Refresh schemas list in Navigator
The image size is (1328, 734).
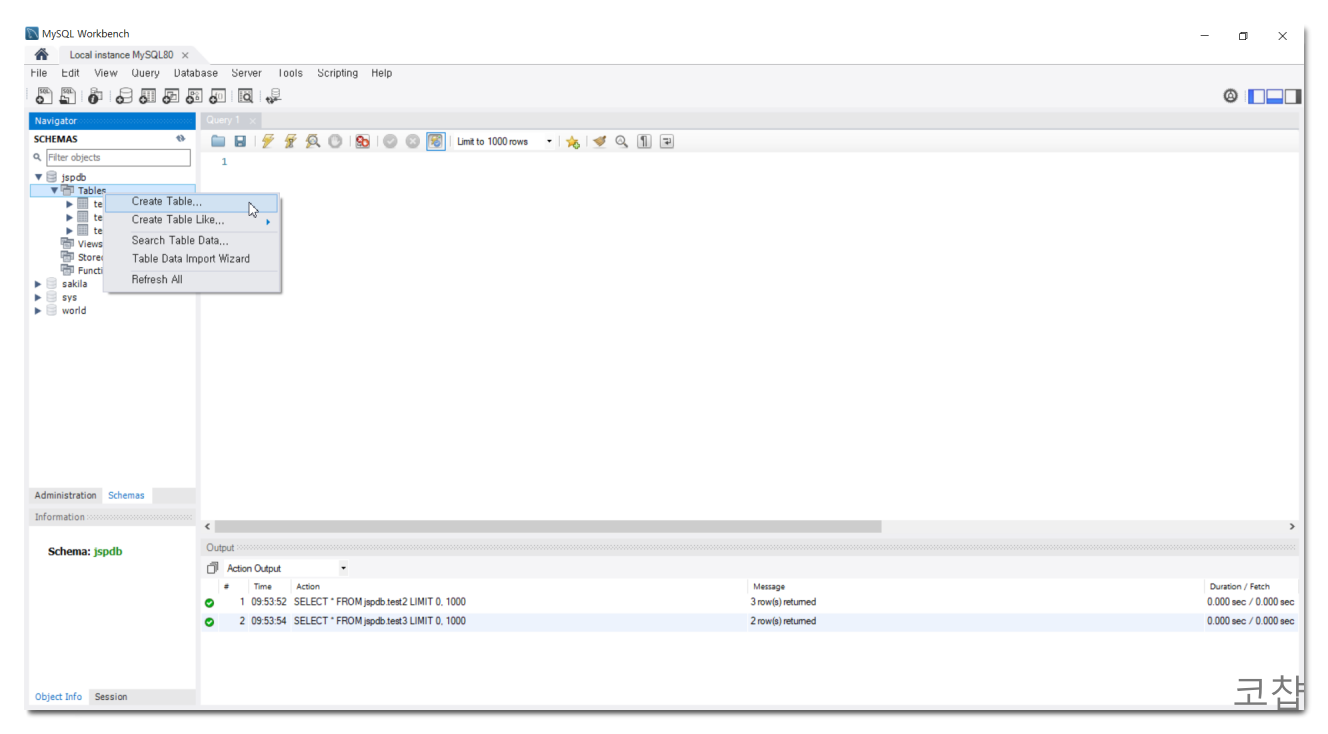click(x=181, y=139)
